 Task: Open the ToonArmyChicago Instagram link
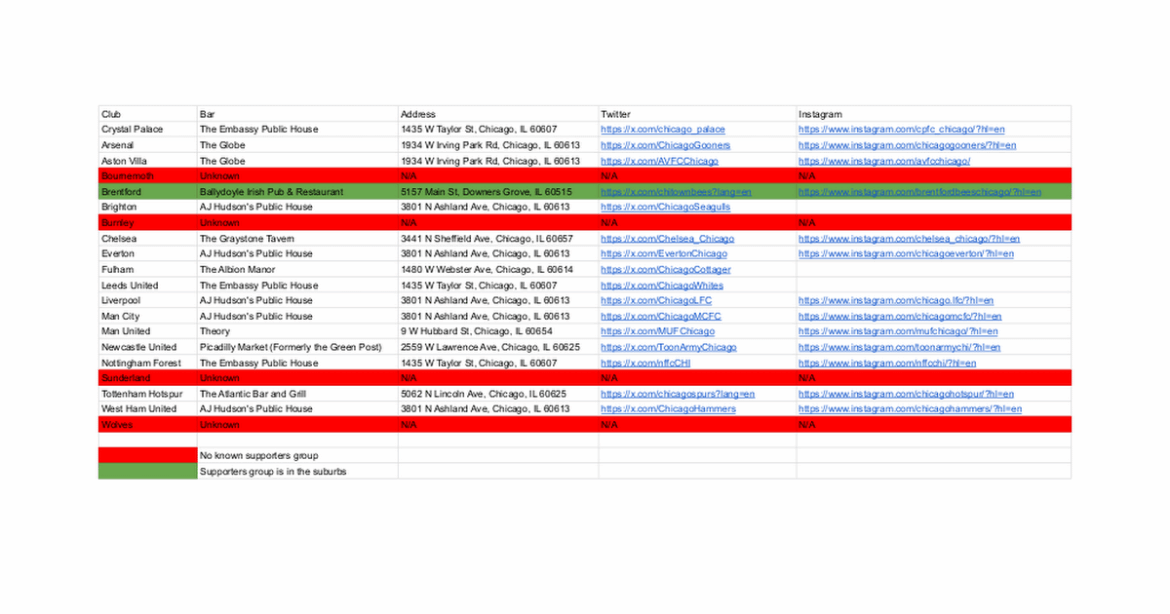coord(902,346)
